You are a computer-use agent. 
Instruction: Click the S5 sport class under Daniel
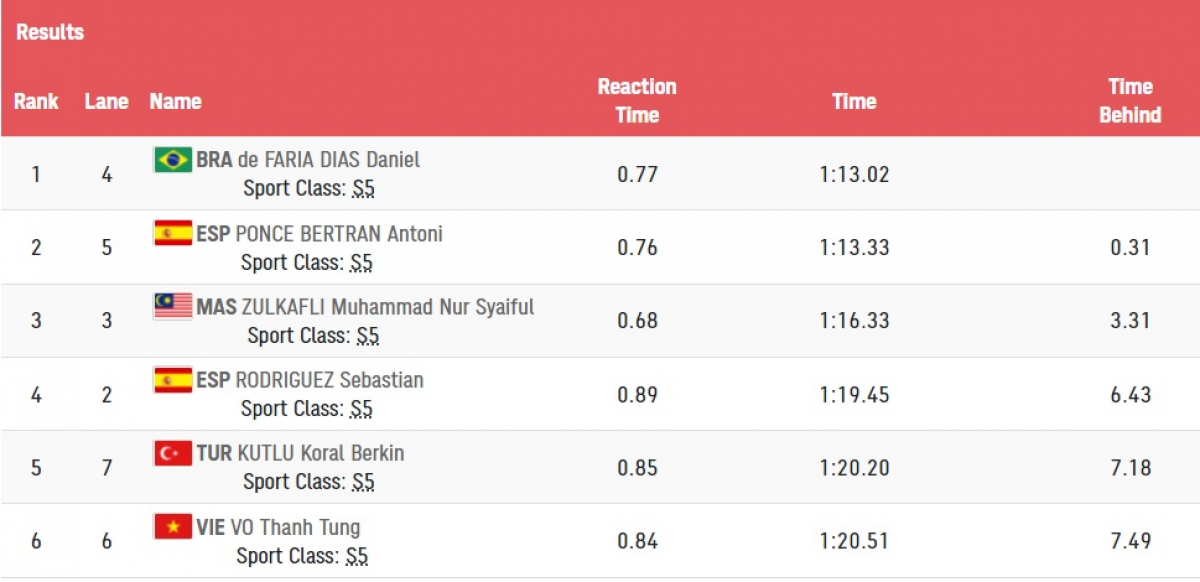[363, 189]
